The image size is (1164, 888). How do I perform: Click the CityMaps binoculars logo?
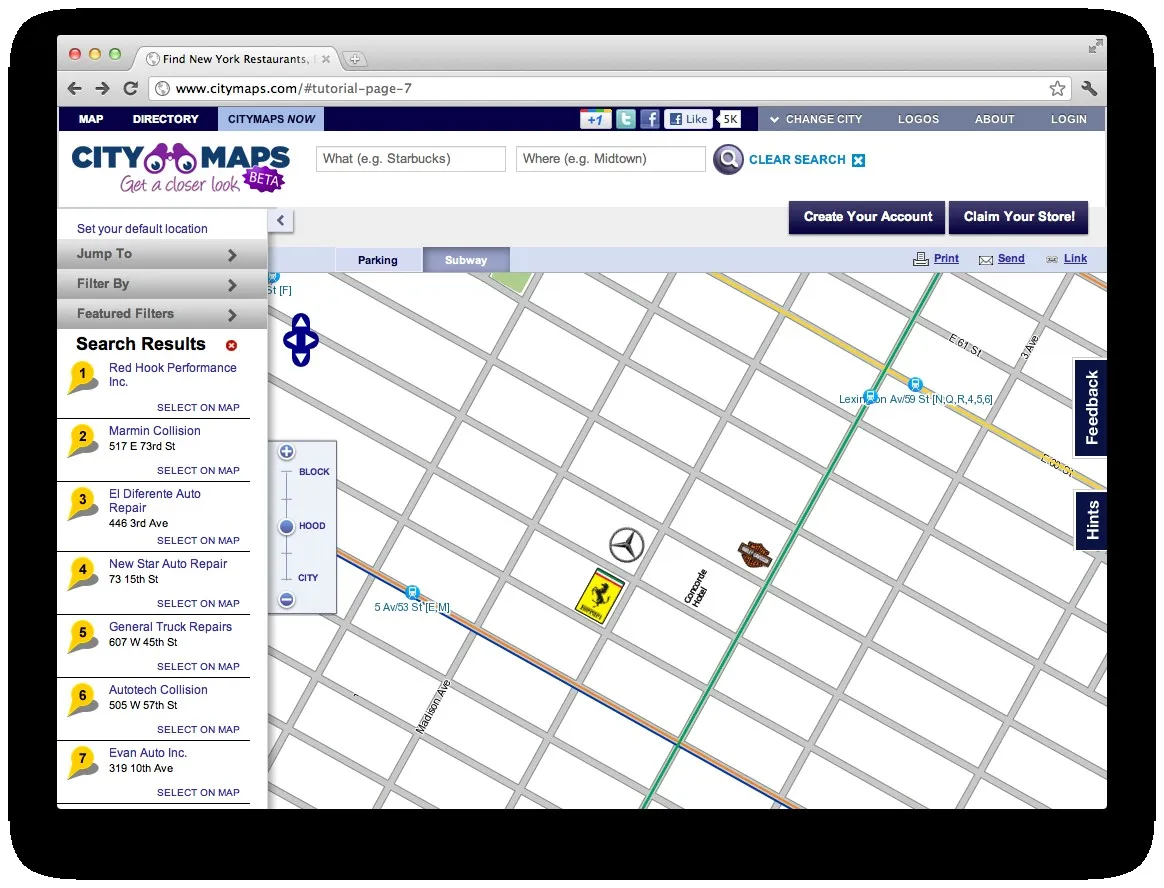click(181, 169)
